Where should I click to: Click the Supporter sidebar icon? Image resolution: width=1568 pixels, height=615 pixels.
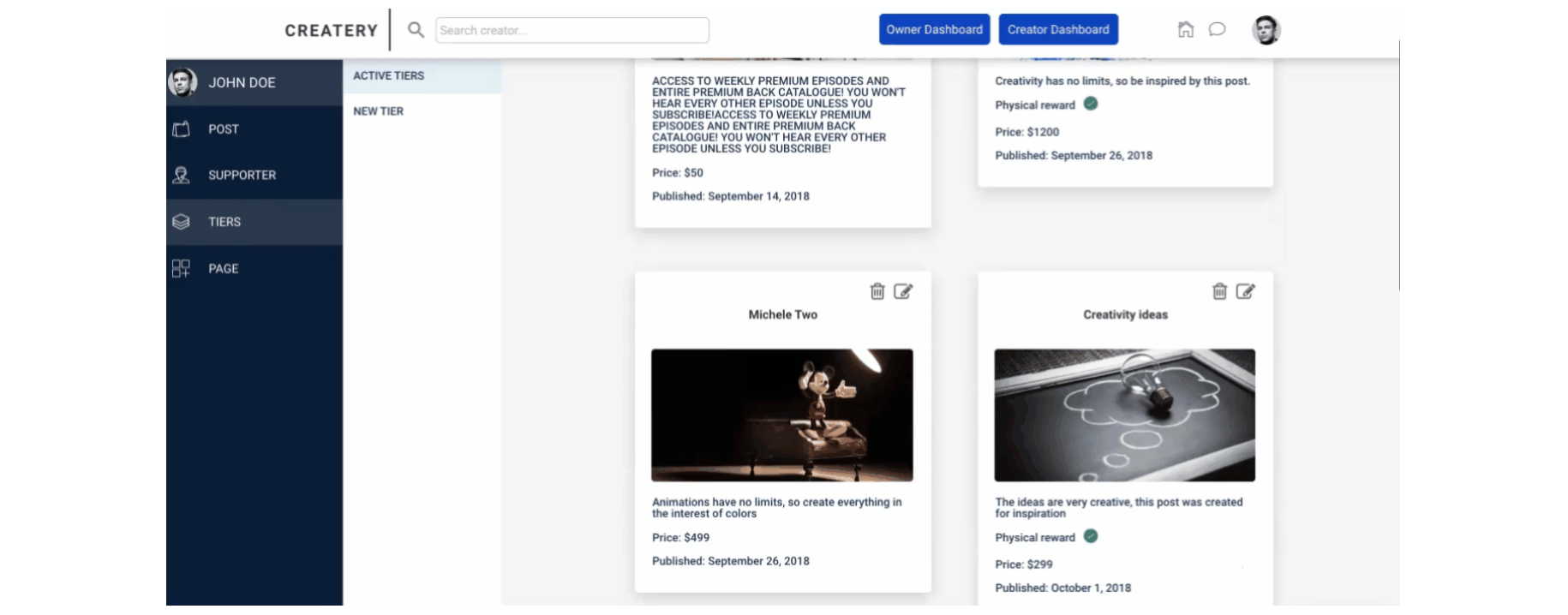coord(181,176)
